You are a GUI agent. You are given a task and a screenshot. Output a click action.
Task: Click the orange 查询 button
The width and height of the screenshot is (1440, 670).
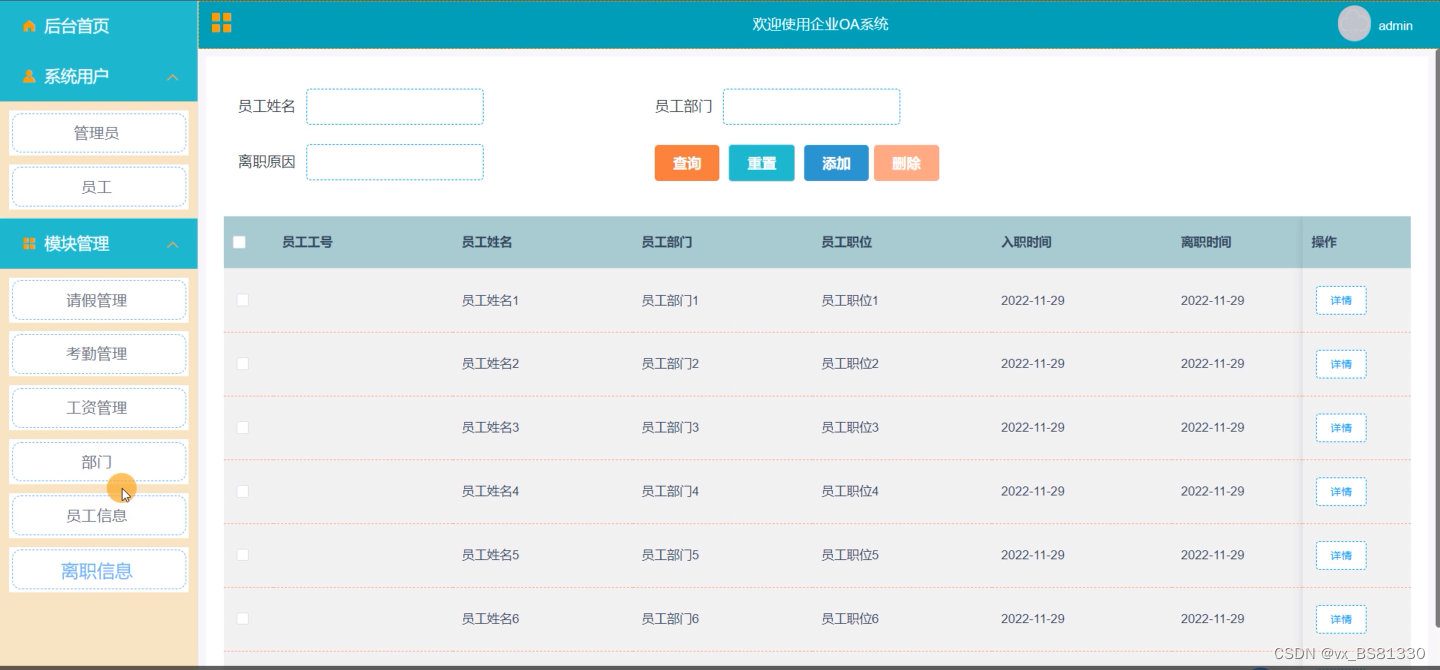coord(687,163)
